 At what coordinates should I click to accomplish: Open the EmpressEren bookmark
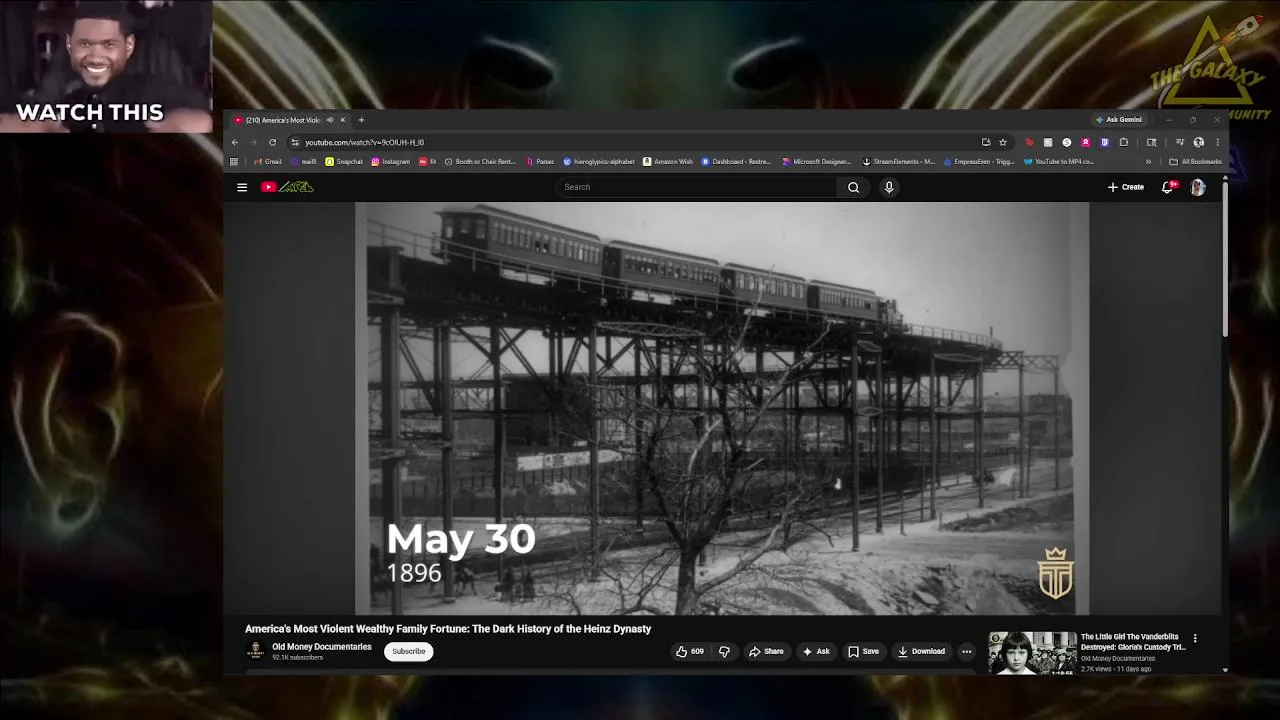click(x=979, y=162)
